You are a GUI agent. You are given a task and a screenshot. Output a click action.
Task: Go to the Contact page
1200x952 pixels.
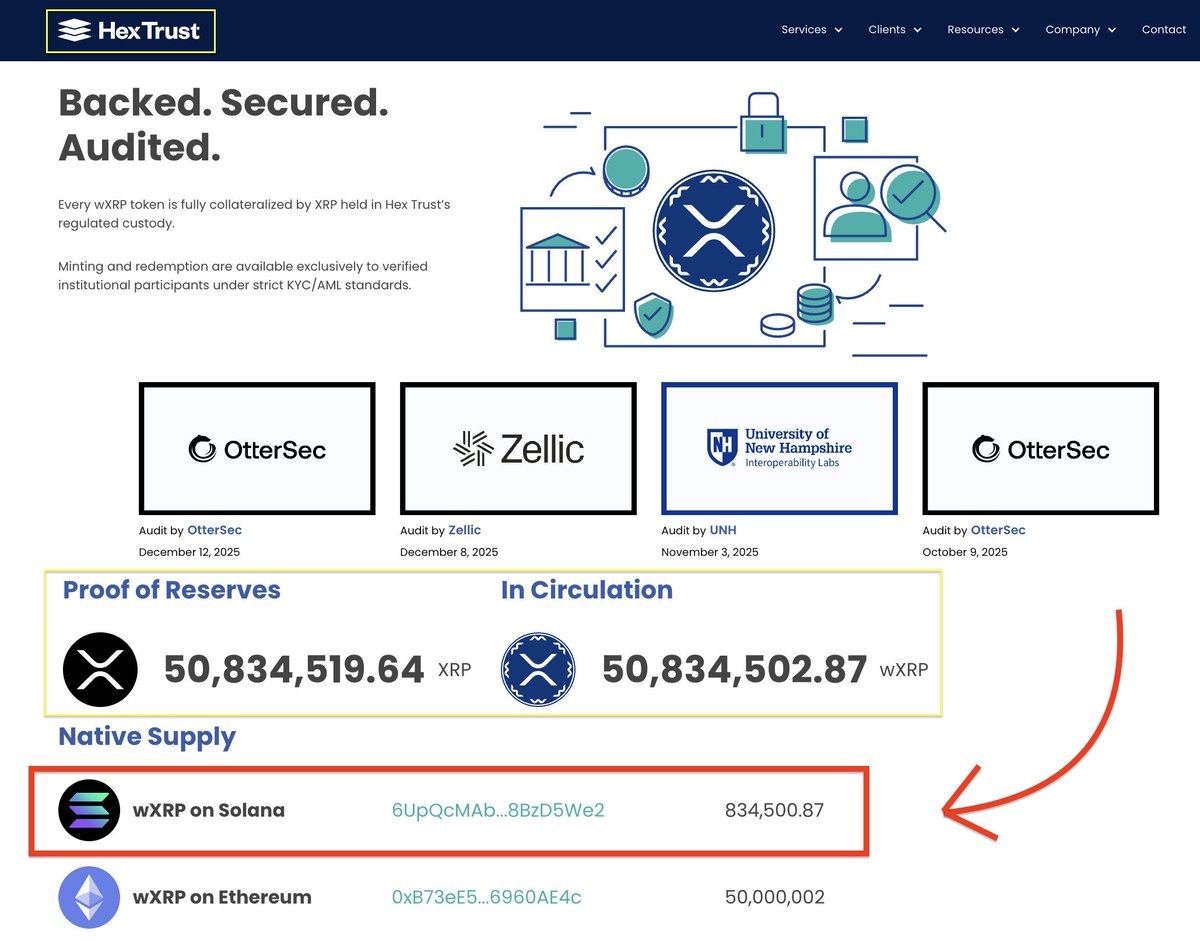(1164, 30)
